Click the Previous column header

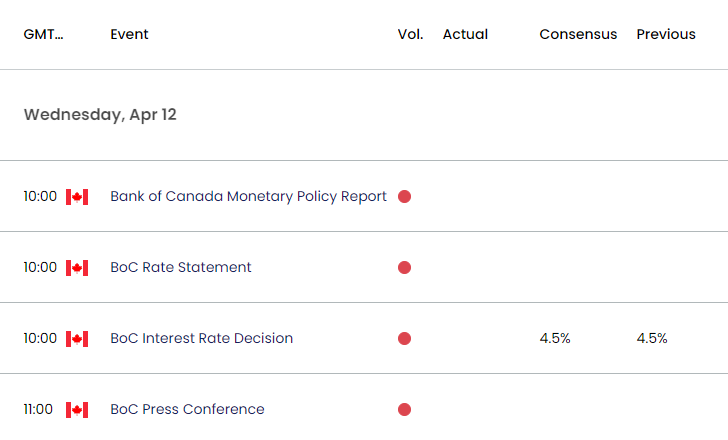[x=666, y=34]
